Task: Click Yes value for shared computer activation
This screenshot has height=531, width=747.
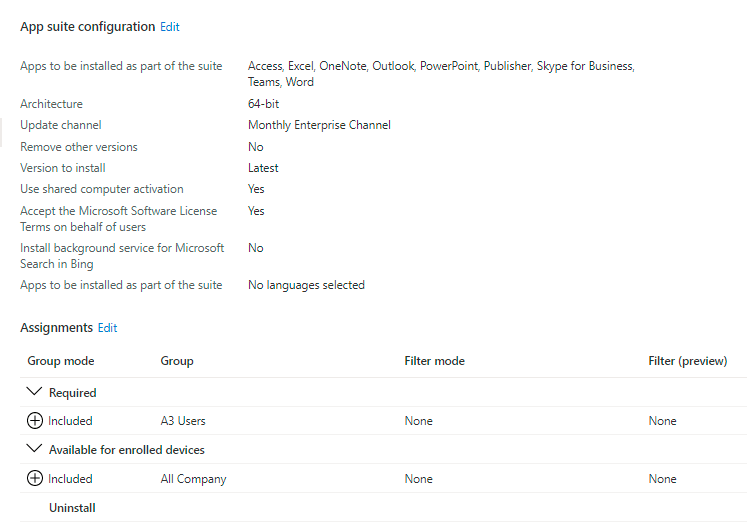Action: pyautogui.click(x=256, y=189)
